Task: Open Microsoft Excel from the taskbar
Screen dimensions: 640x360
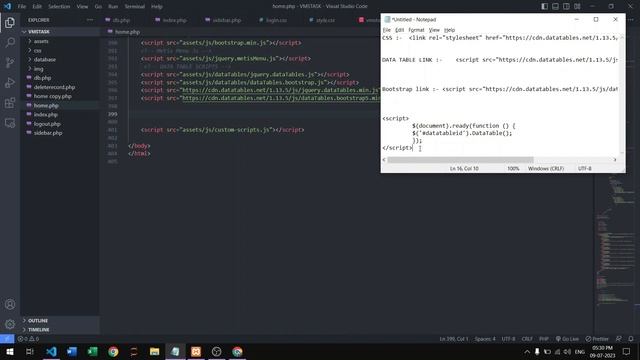Action: point(93,351)
